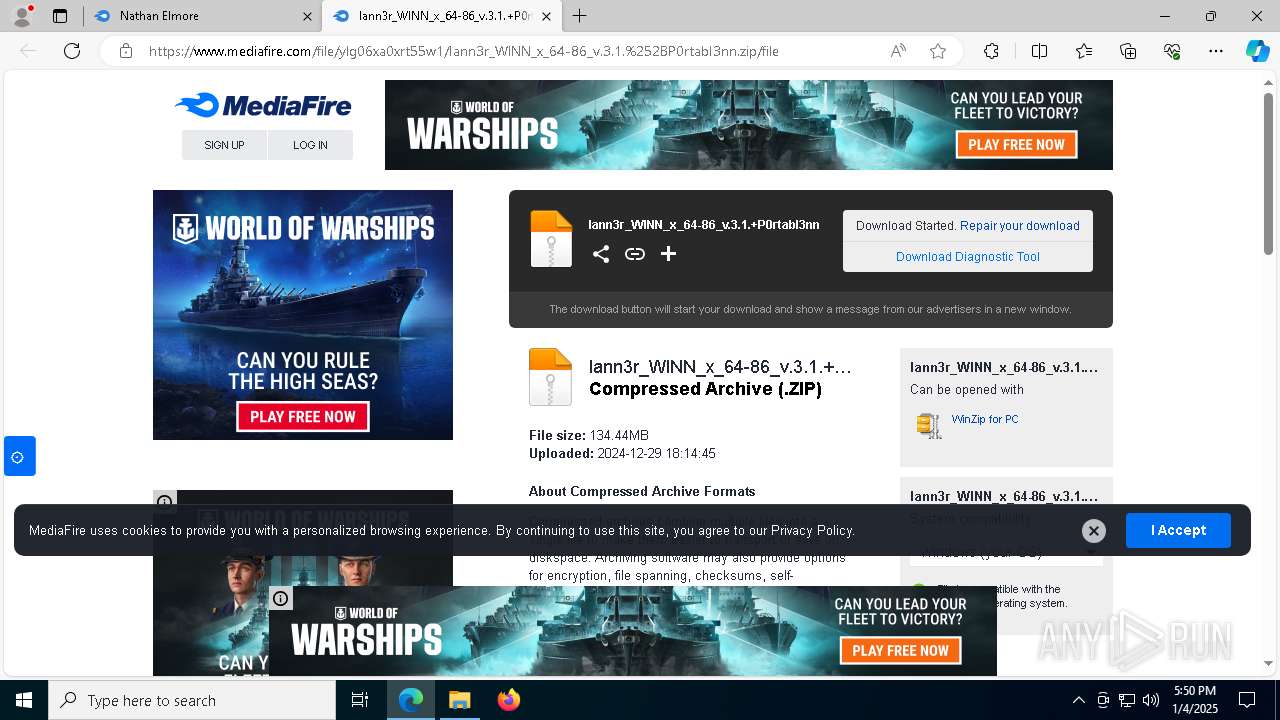Click the bottom ad info icon
Image resolution: width=1280 pixels, height=720 pixels.
pos(281,599)
